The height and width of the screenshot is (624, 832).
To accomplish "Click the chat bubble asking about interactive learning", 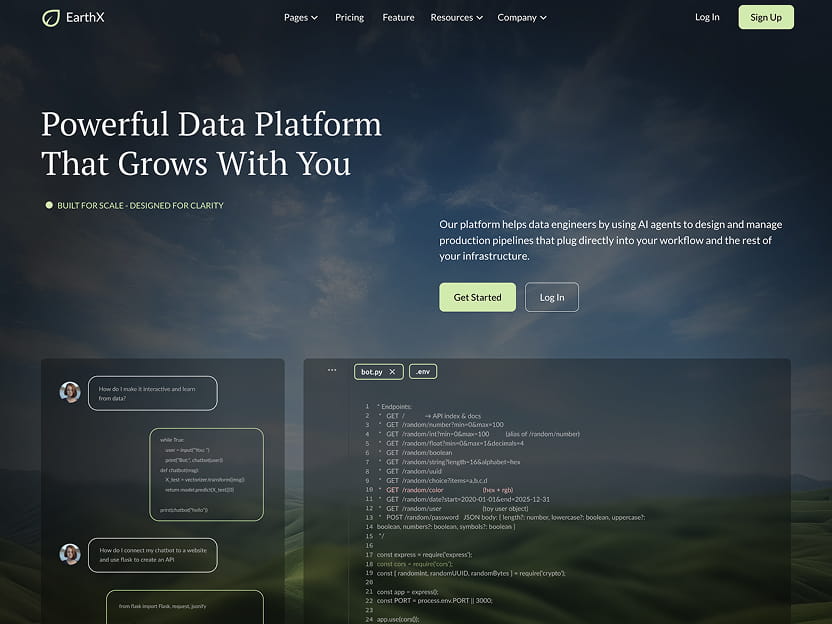I will (152, 393).
